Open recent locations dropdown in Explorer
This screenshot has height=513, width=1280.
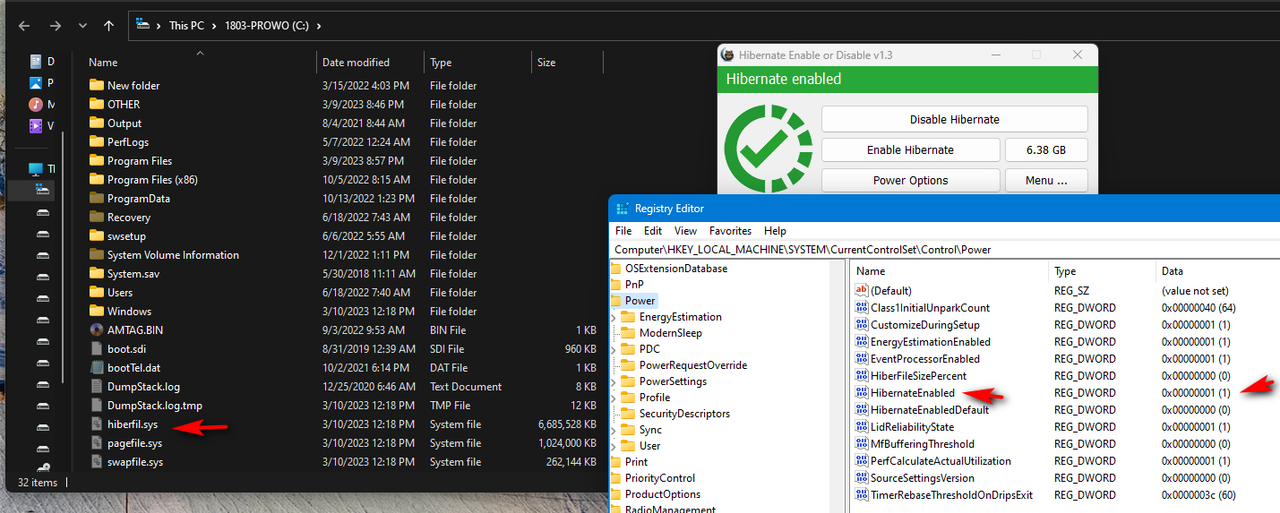pyautogui.click(x=82, y=25)
